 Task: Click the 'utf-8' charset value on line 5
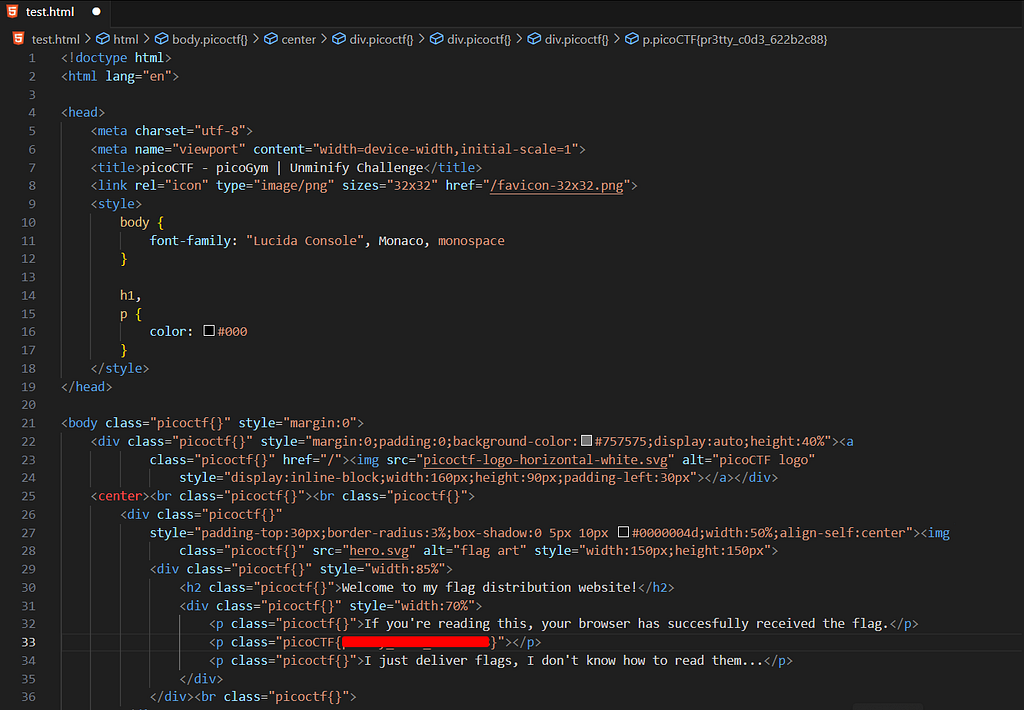click(x=220, y=131)
